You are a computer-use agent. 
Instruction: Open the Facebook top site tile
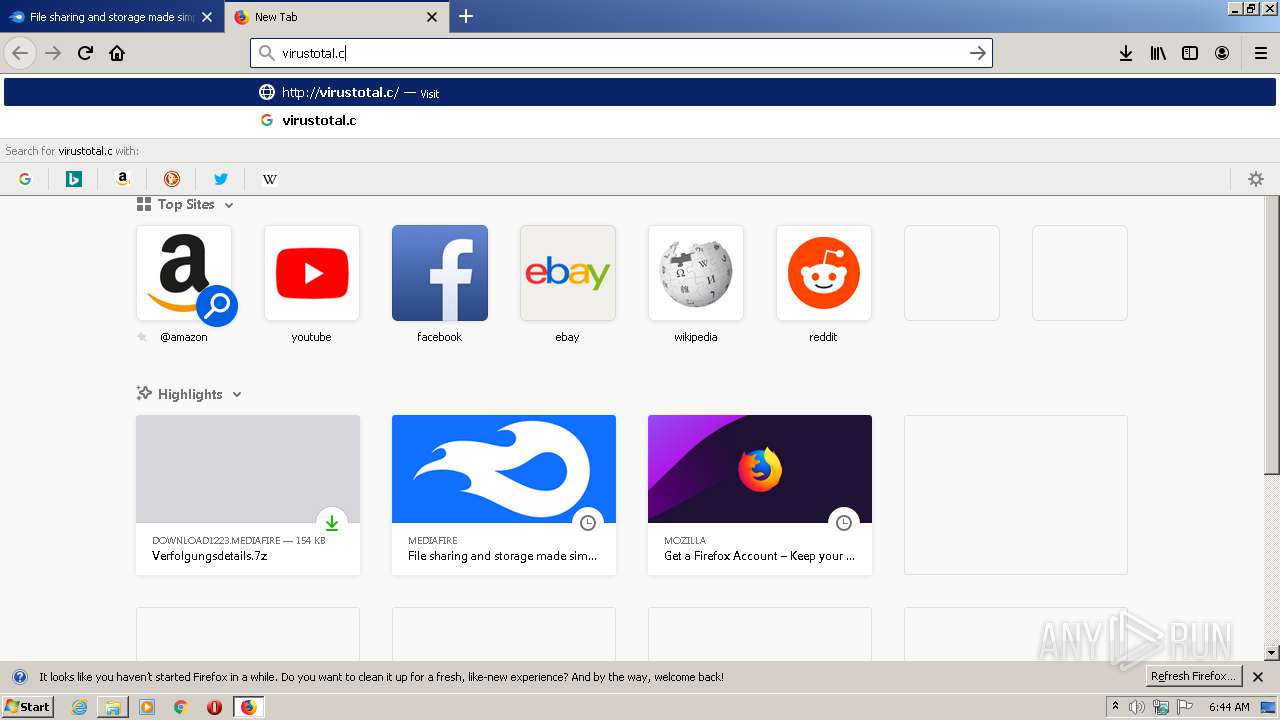click(x=440, y=273)
